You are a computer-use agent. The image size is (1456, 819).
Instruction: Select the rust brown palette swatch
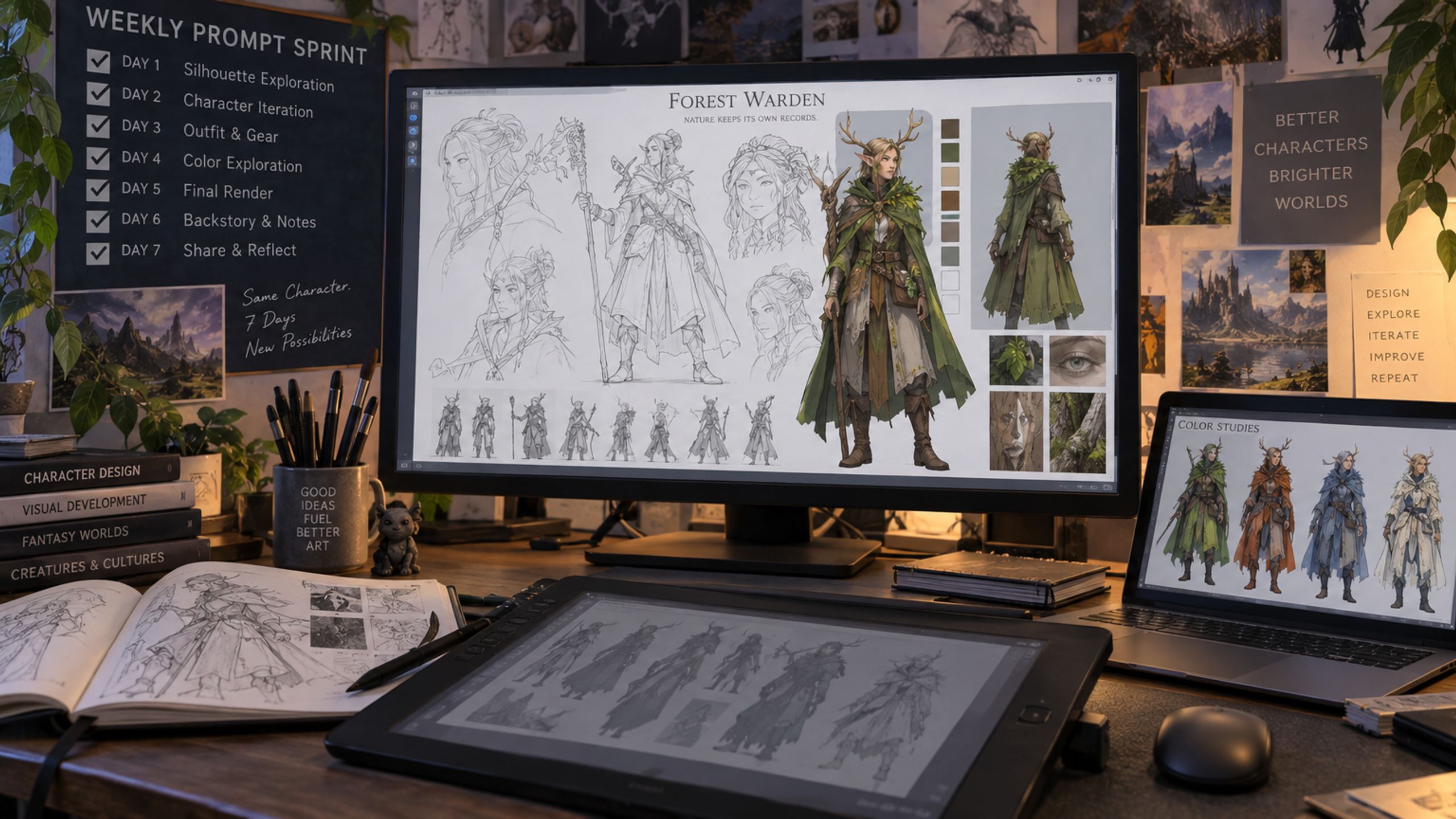pos(950,201)
